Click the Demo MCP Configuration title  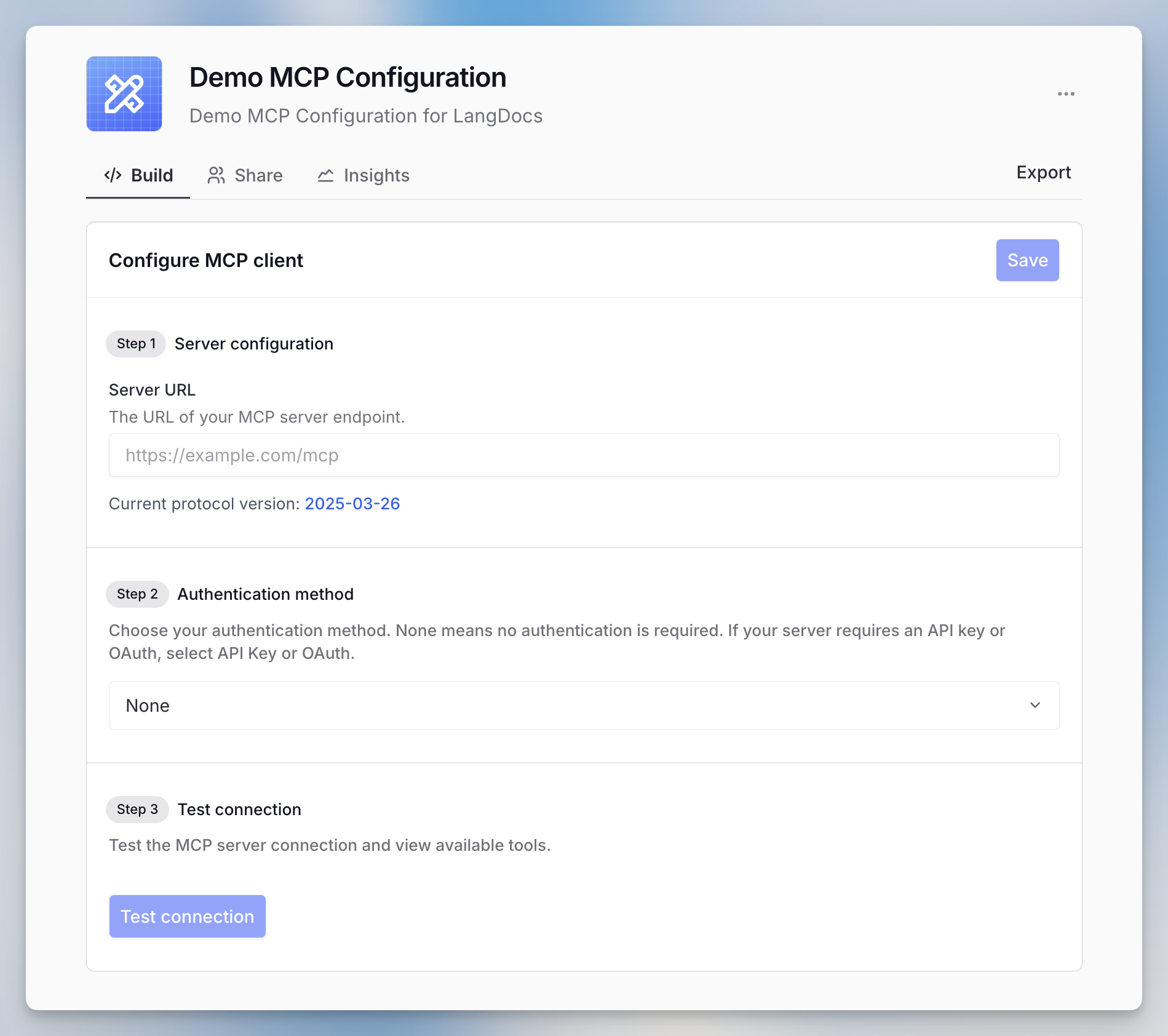point(348,78)
